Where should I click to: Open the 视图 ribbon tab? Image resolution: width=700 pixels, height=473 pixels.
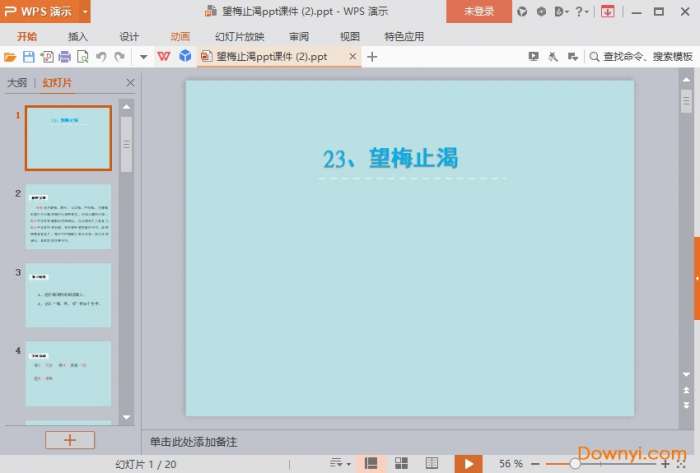click(x=350, y=37)
